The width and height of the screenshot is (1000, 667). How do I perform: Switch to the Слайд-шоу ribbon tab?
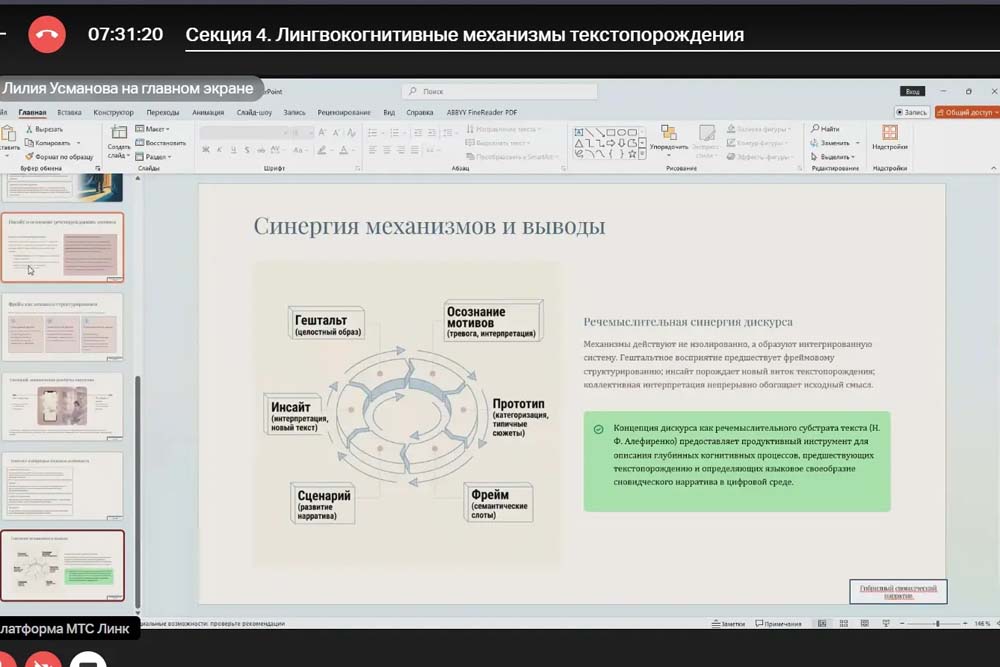254,112
